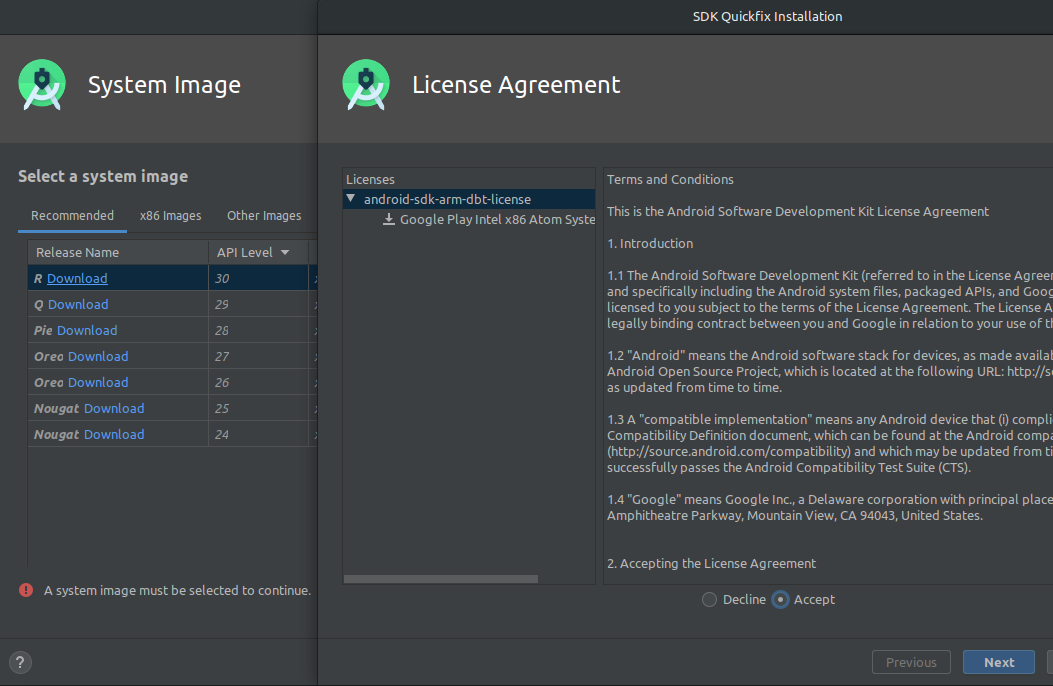Click the Previous button
This screenshot has width=1053, height=686.
(911, 663)
